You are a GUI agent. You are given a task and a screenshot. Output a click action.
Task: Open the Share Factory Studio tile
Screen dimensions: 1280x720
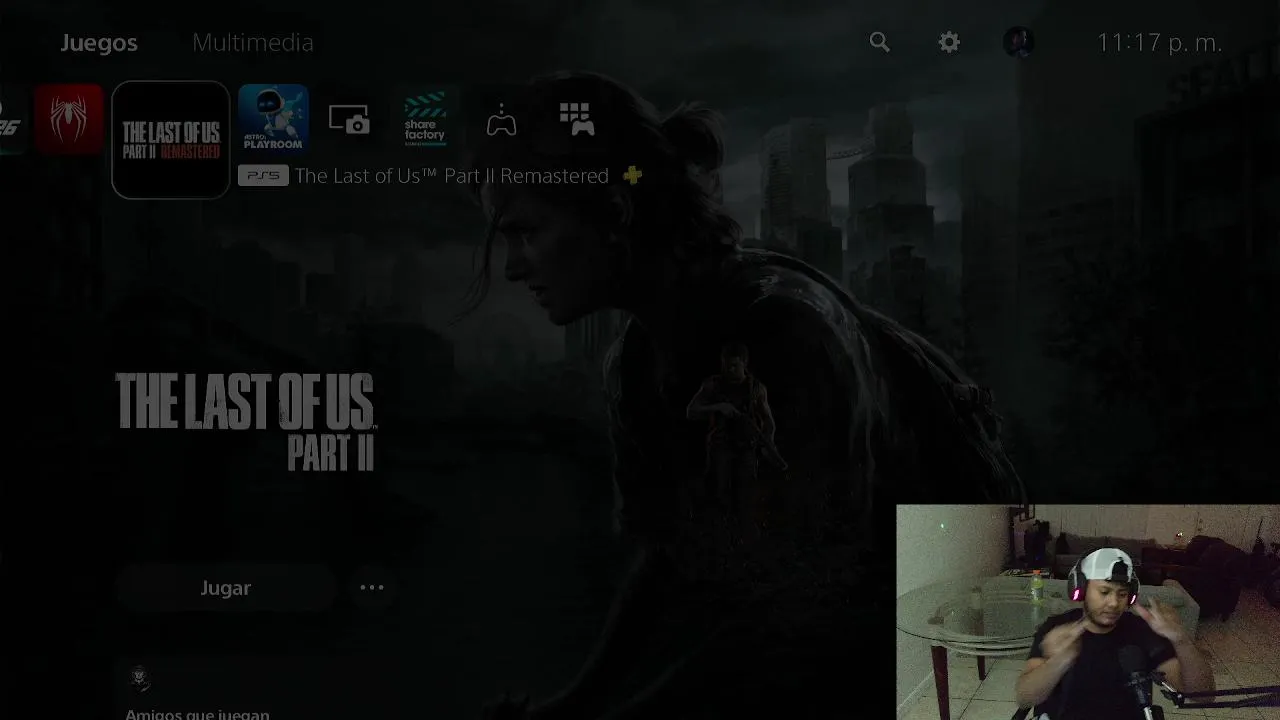[425, 120]
